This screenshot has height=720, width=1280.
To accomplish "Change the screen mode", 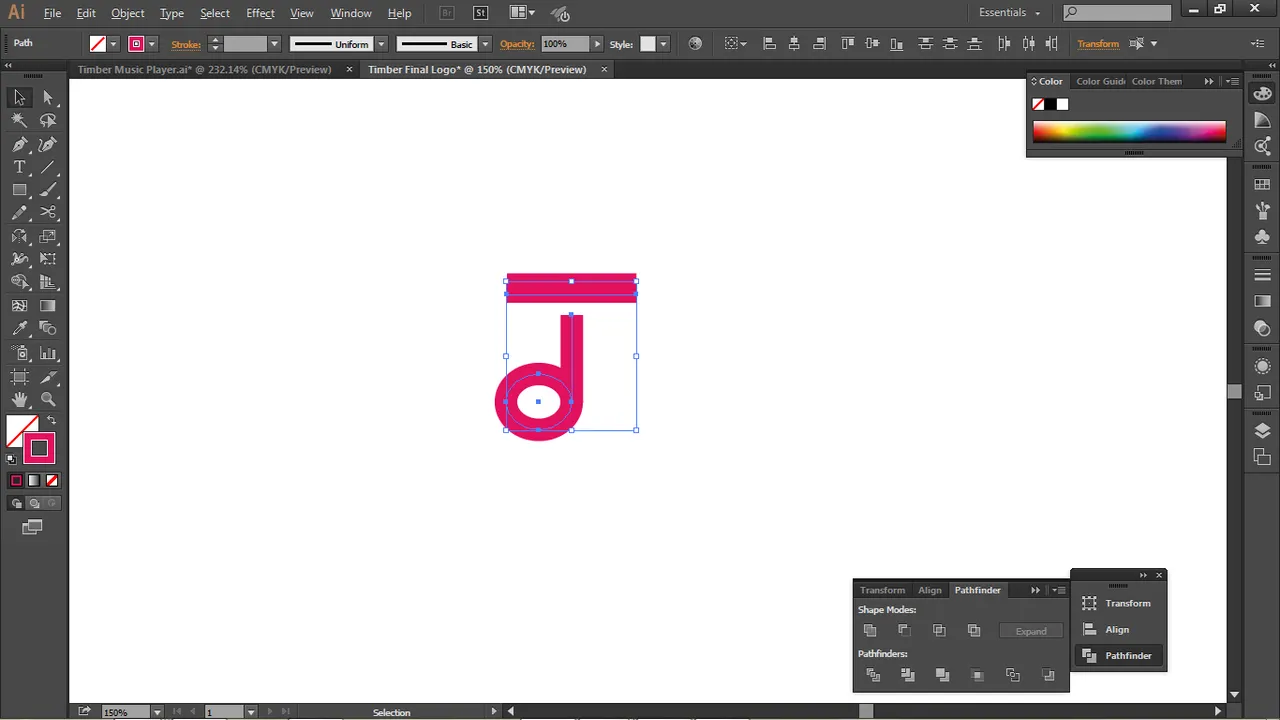I will (x=33, y=527).
